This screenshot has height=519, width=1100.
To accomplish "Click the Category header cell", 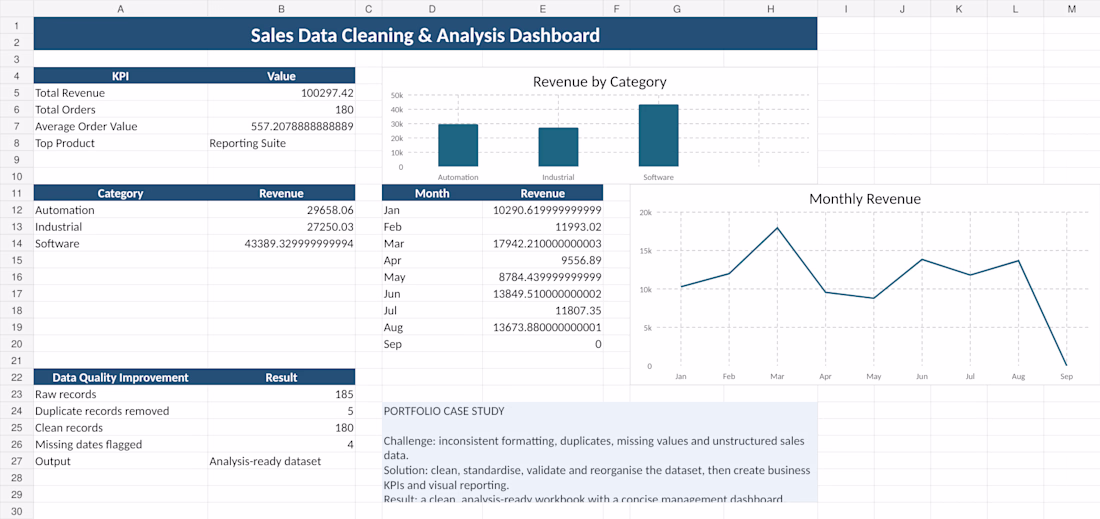I will click(x=121, y=193).
